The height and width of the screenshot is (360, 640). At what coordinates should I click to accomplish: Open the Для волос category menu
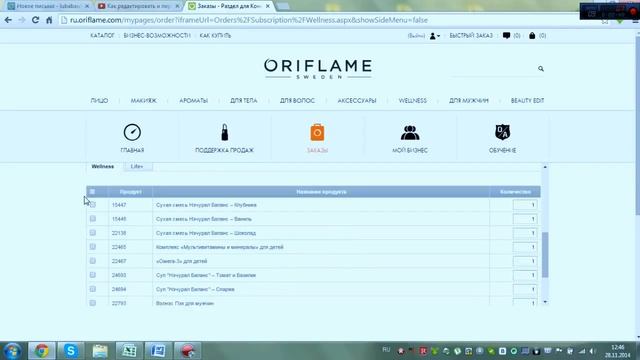pos(297,100)
